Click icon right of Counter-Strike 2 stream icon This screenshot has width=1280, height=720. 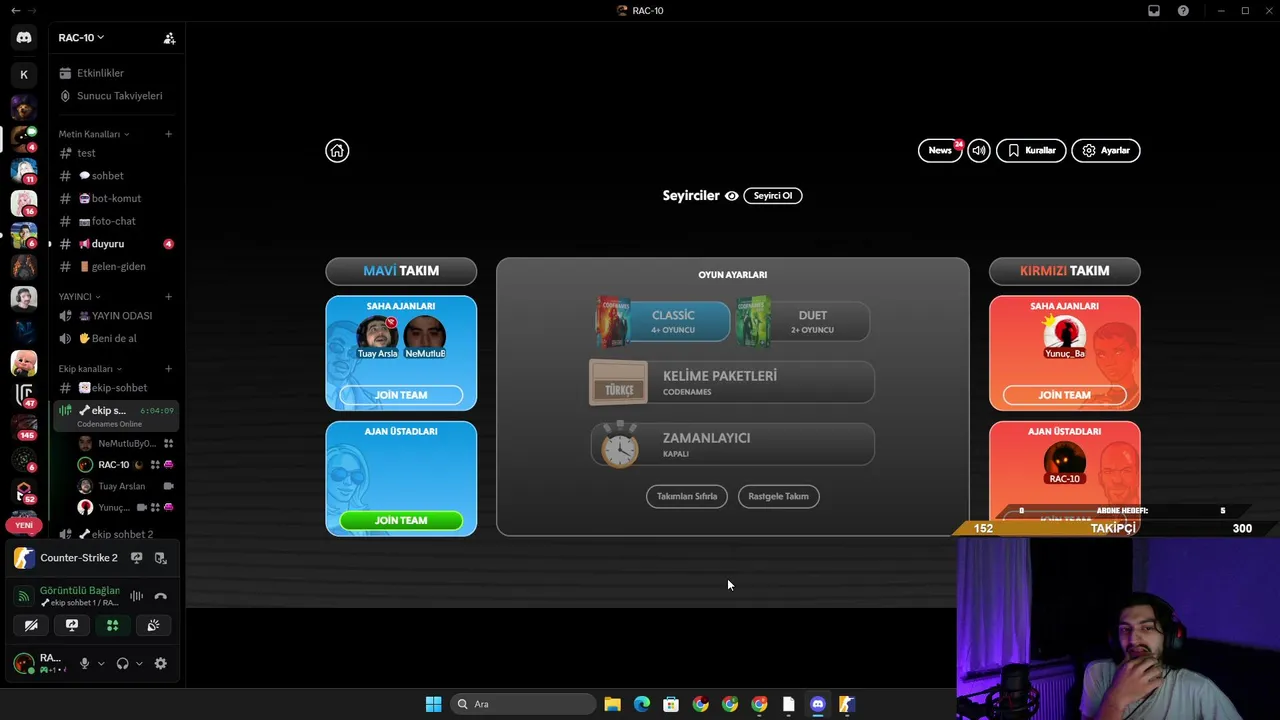click(x=160, y=558)
